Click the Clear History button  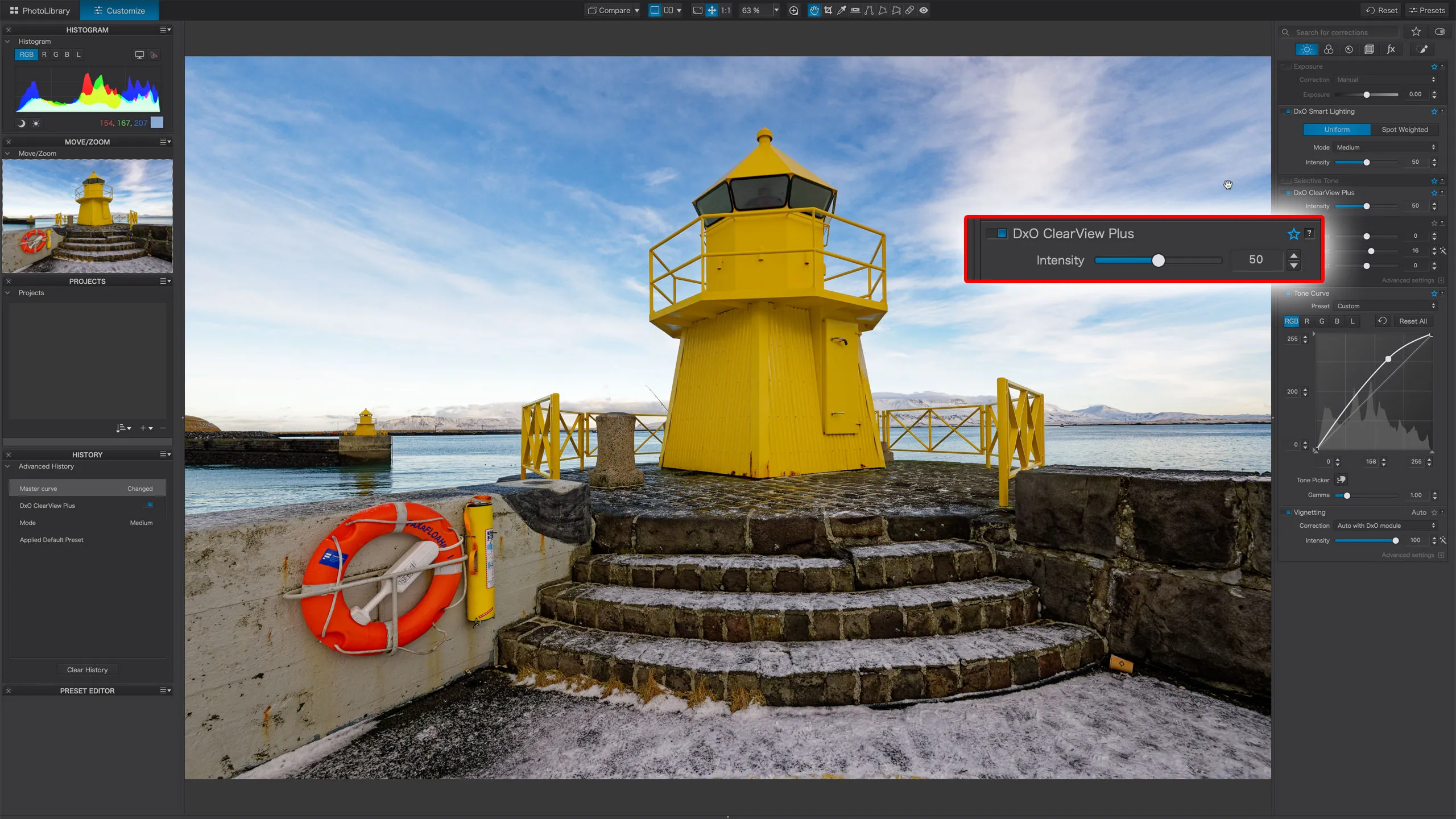[87, 669]
